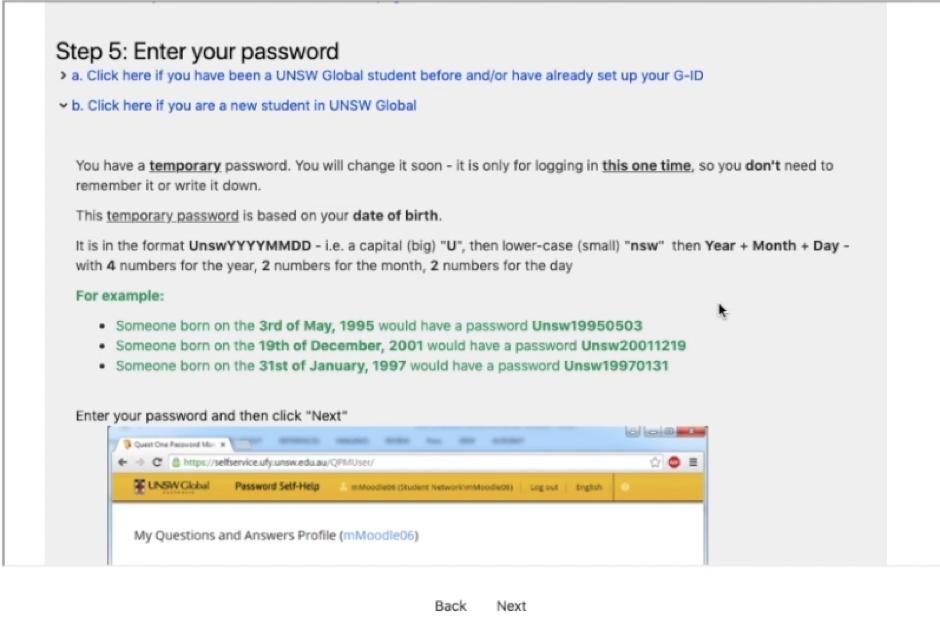The image size is (940, 624).
Task: Open the English language menu
Action: click(588, 487)
